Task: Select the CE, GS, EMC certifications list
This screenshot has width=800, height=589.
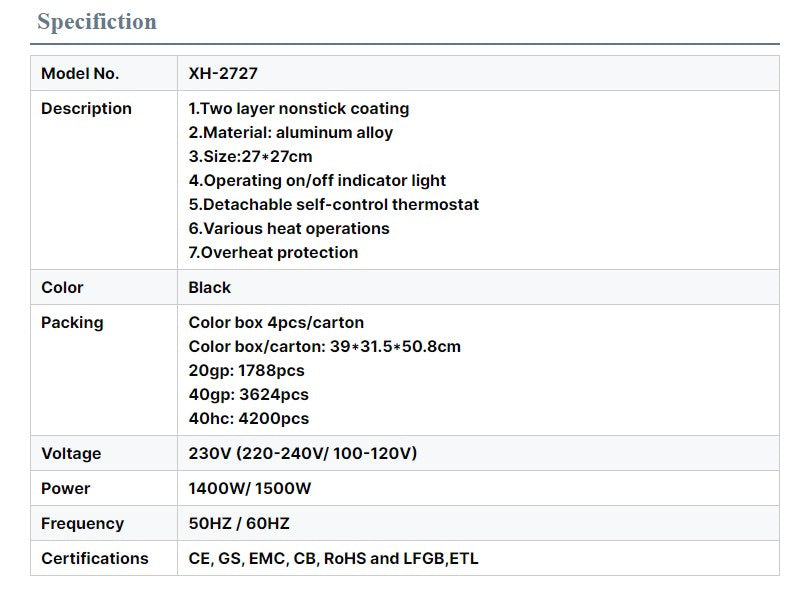Action: (334, 558)
